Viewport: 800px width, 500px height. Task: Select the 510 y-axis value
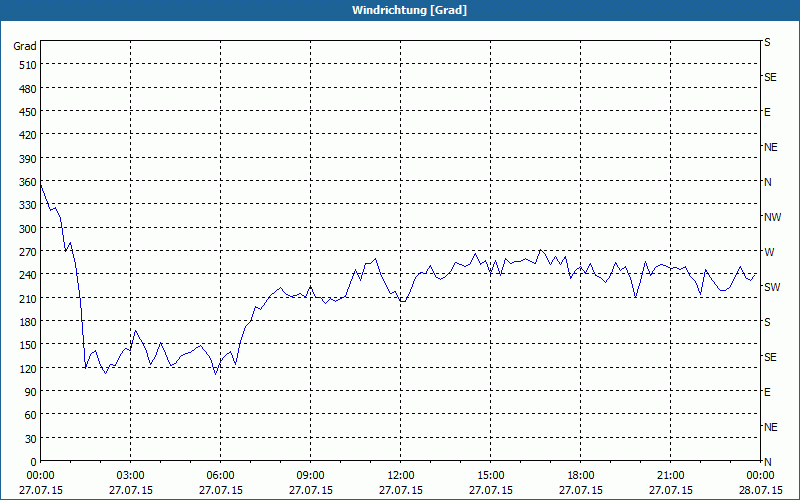[x=28, y=65]
